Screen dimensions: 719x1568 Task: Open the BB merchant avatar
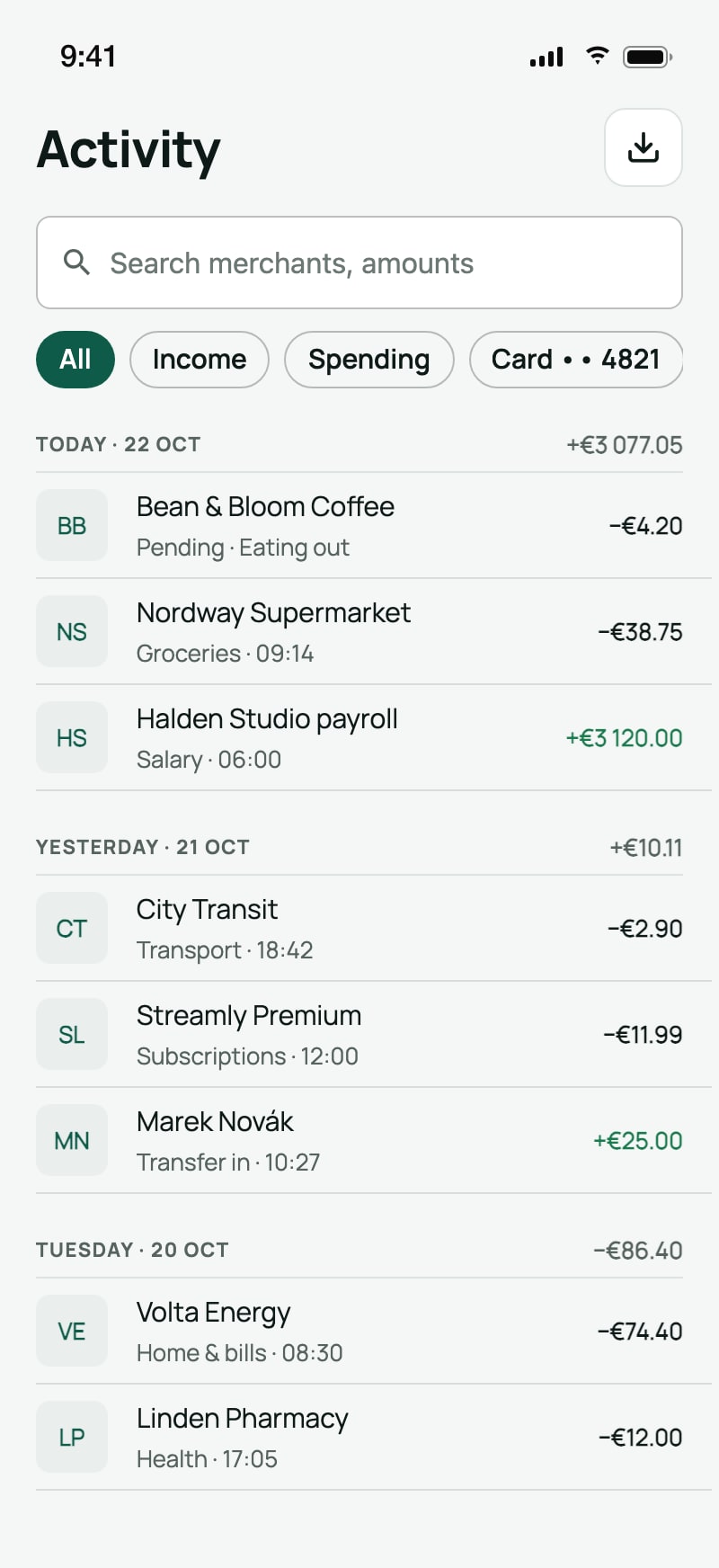point(72,525)
